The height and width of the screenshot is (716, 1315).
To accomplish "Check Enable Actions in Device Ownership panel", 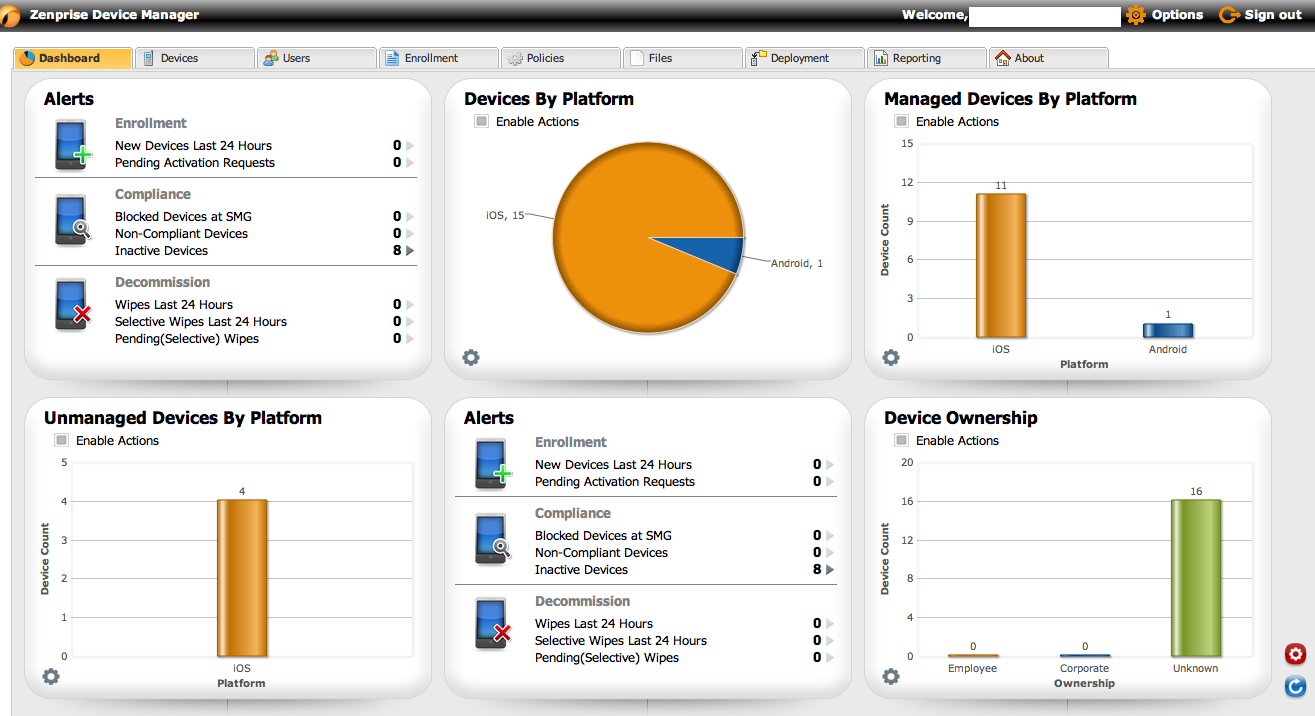I will (x=902, y=441).
